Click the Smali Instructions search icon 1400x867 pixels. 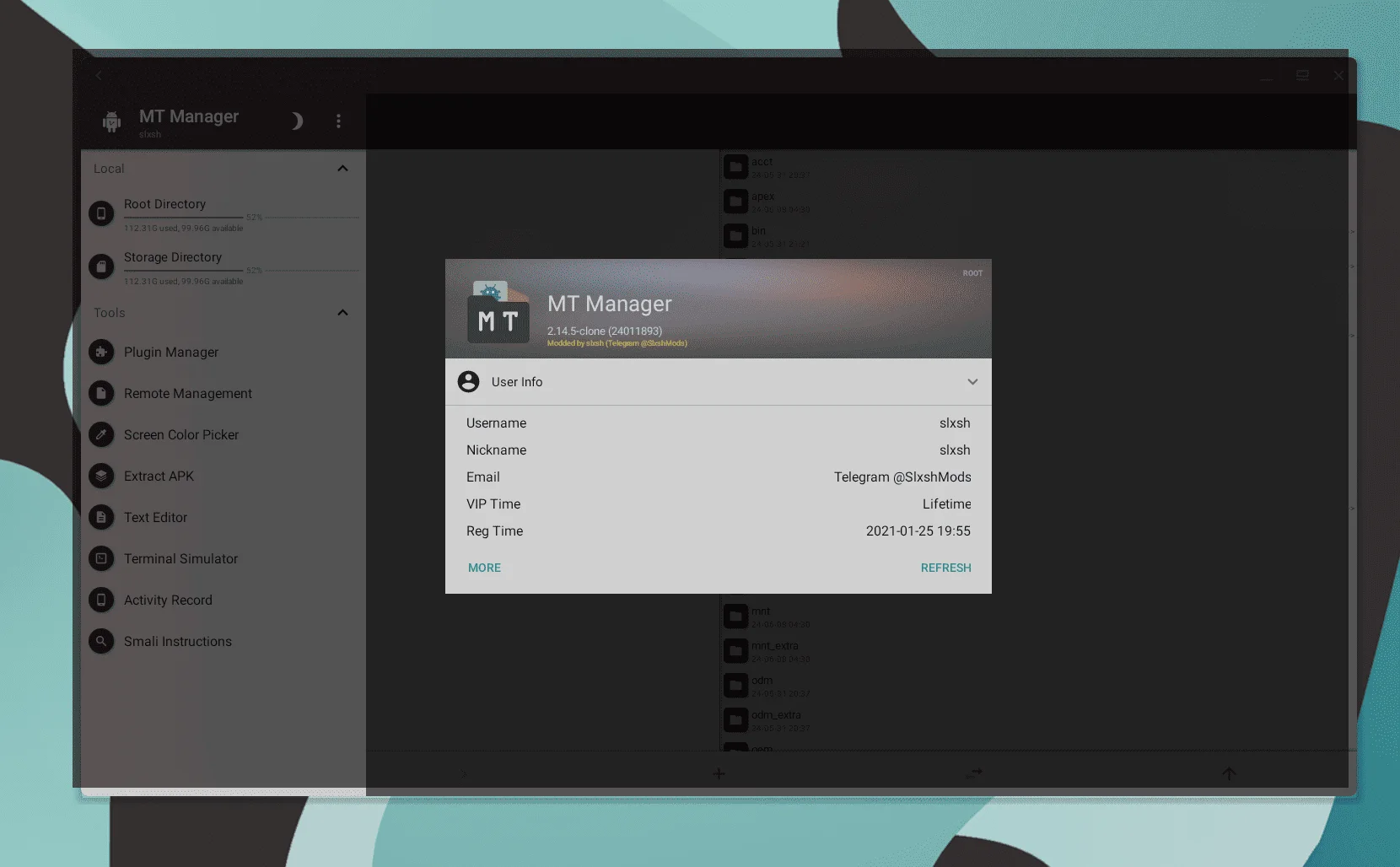pos(101,641)
